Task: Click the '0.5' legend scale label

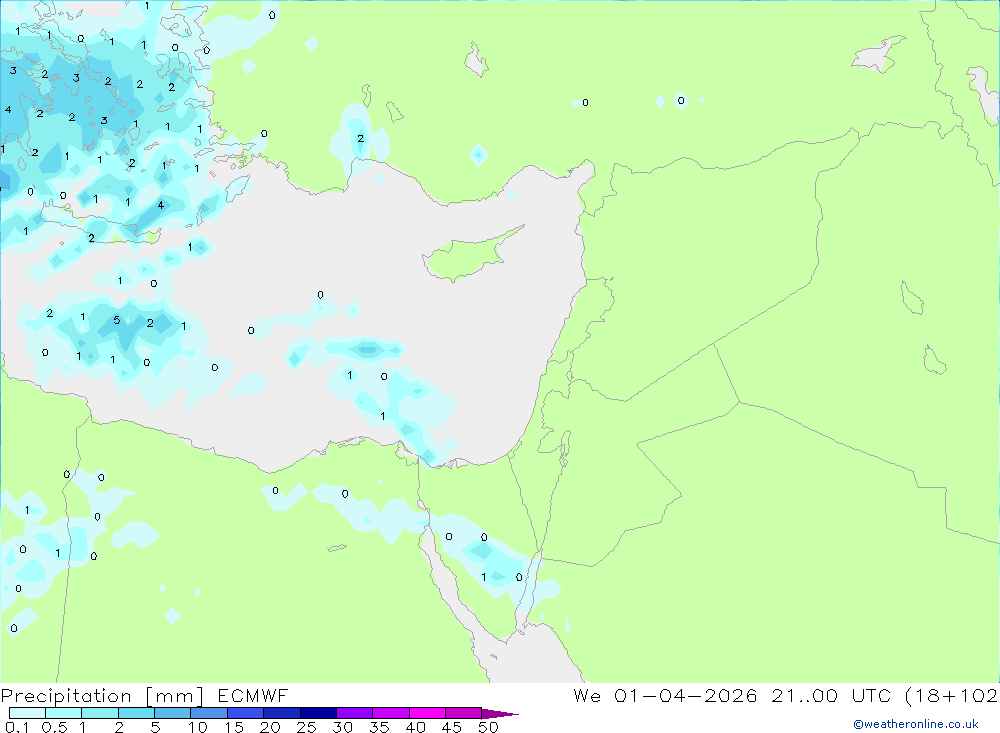Action: (x=54, y=727)
